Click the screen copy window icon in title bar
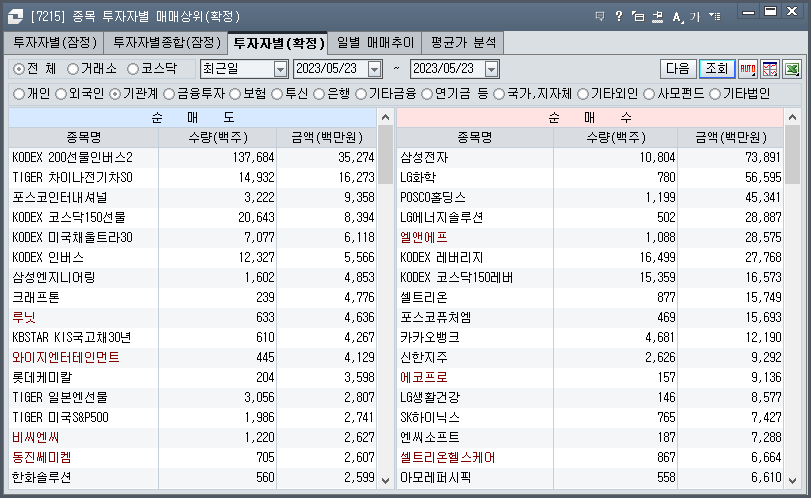The height and width of the screenshot is (498, 811). [x=638, y=17]
